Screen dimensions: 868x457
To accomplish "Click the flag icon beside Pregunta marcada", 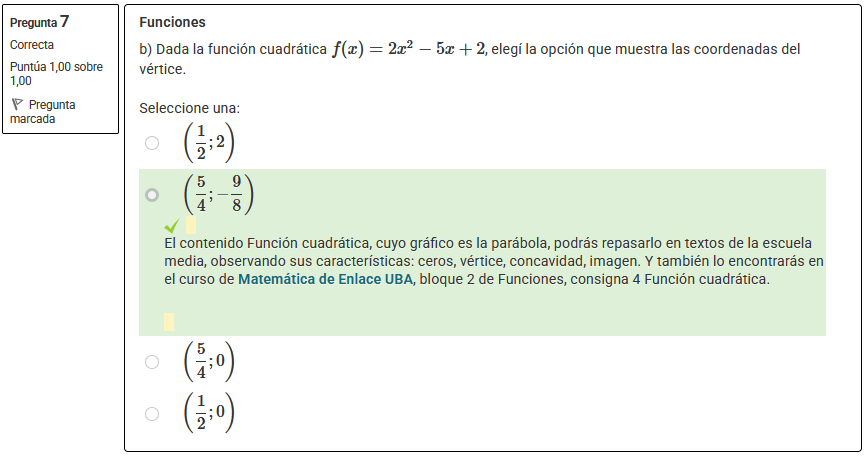I will (17, 104).
